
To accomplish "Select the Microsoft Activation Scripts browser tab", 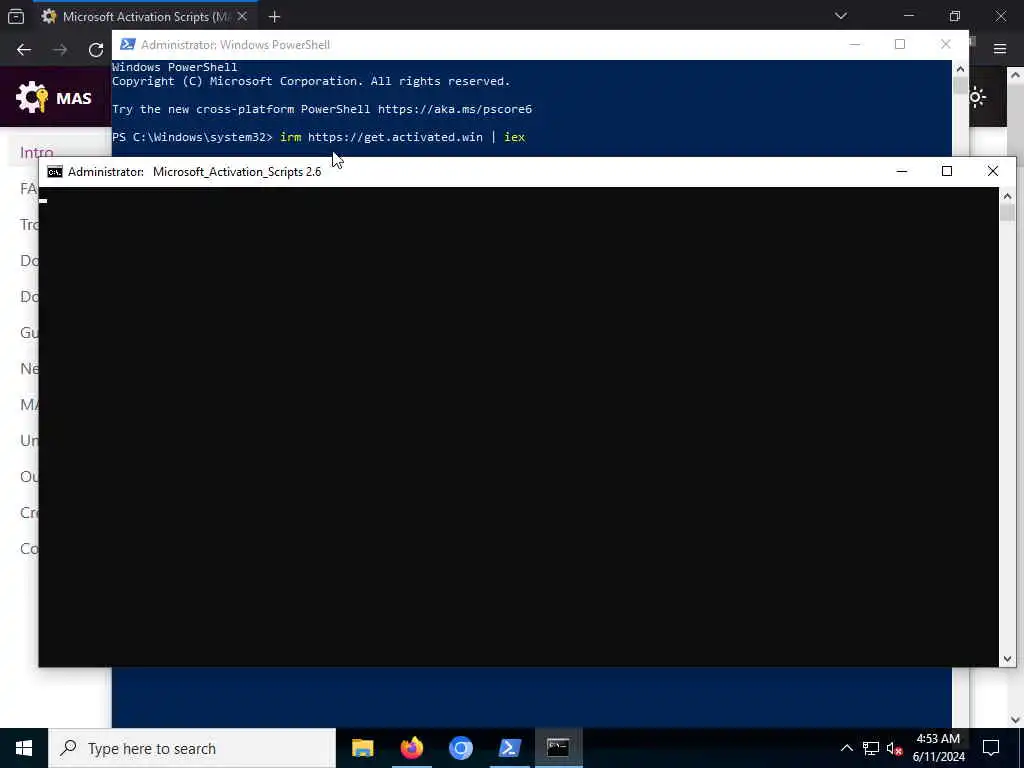I will [144, 16].
